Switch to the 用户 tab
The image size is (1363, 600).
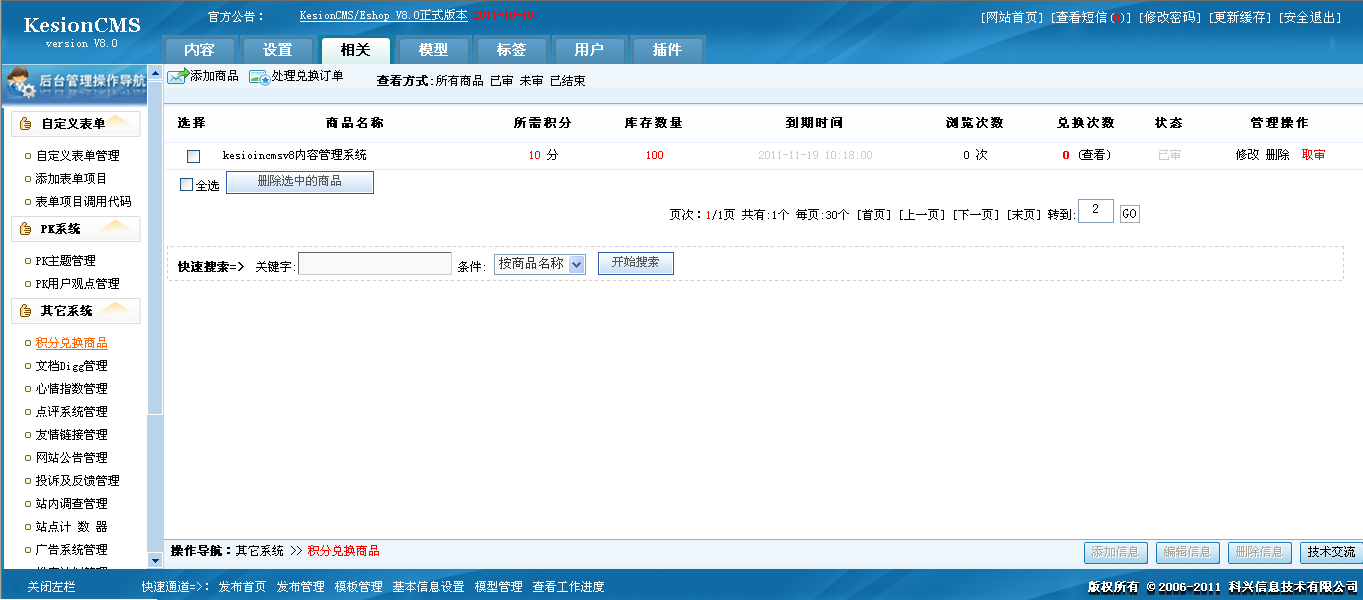(x=589, y=49)
